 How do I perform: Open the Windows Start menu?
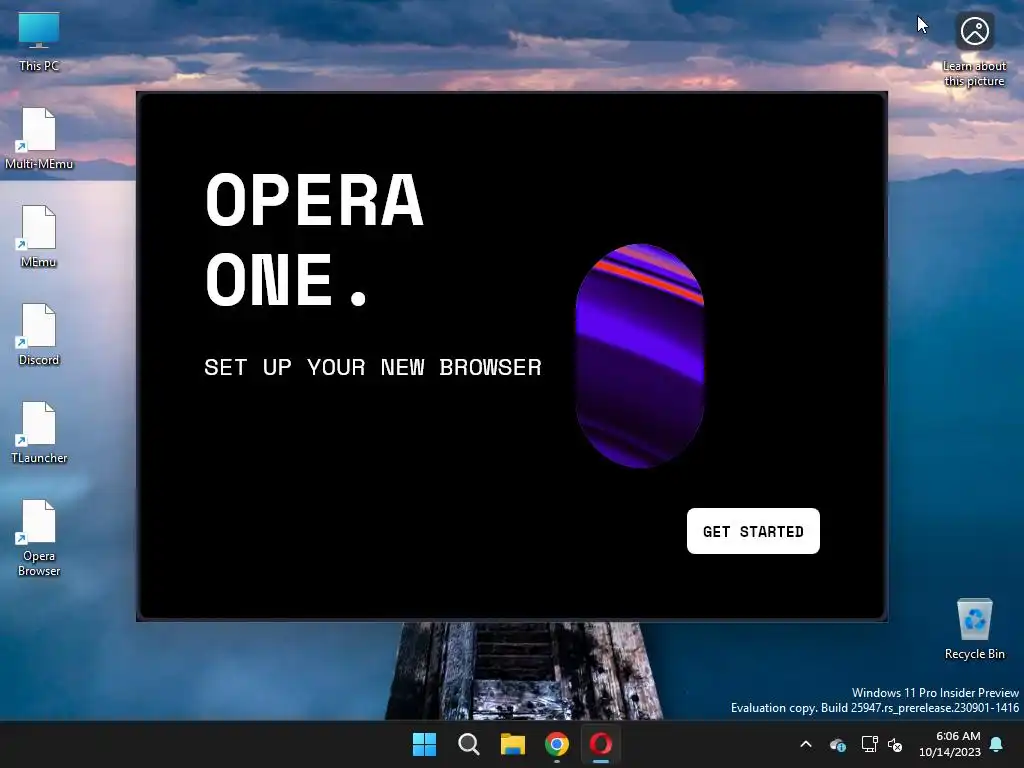click(424, 744)
